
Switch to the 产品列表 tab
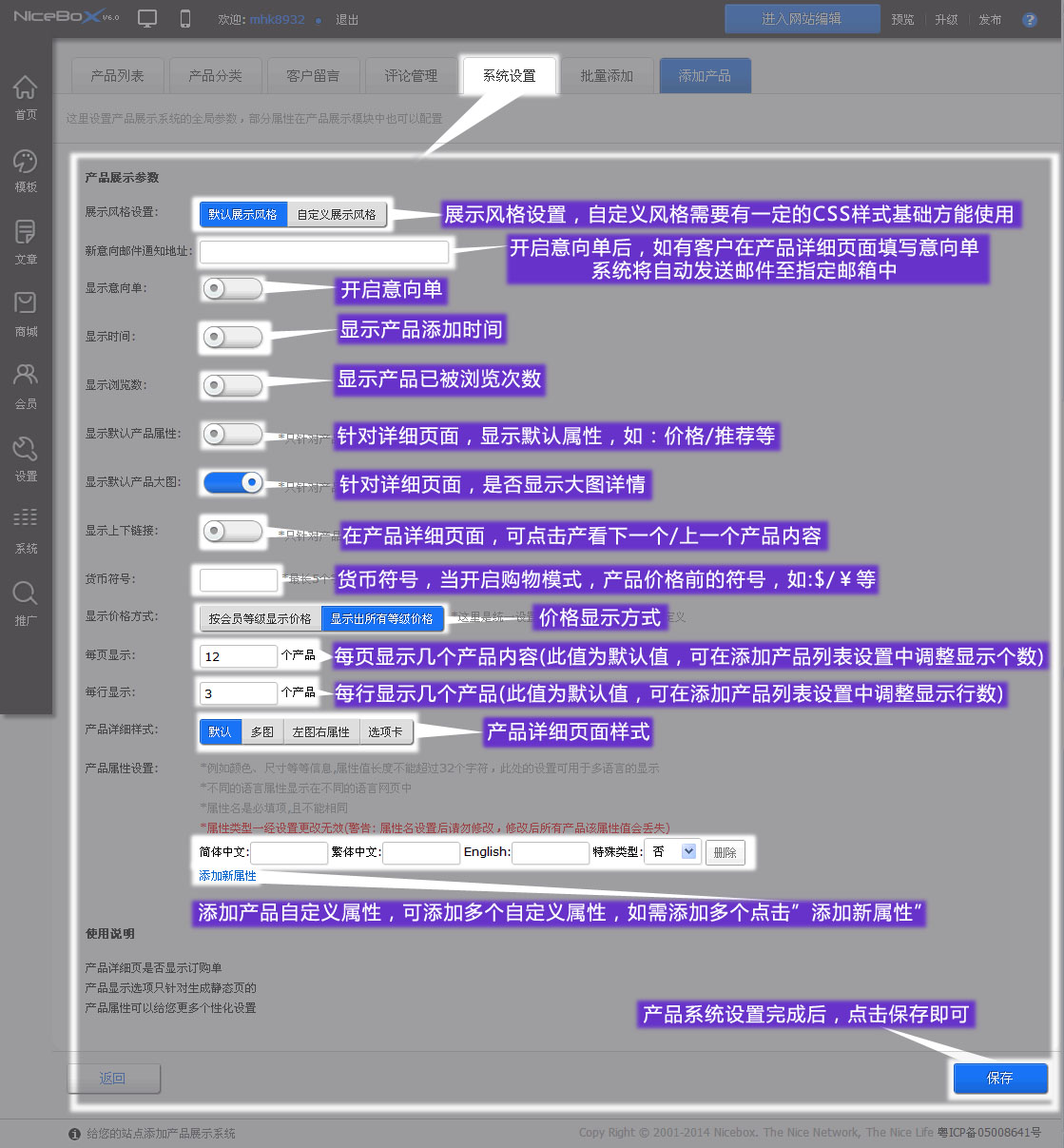click(x=117, y=76)
